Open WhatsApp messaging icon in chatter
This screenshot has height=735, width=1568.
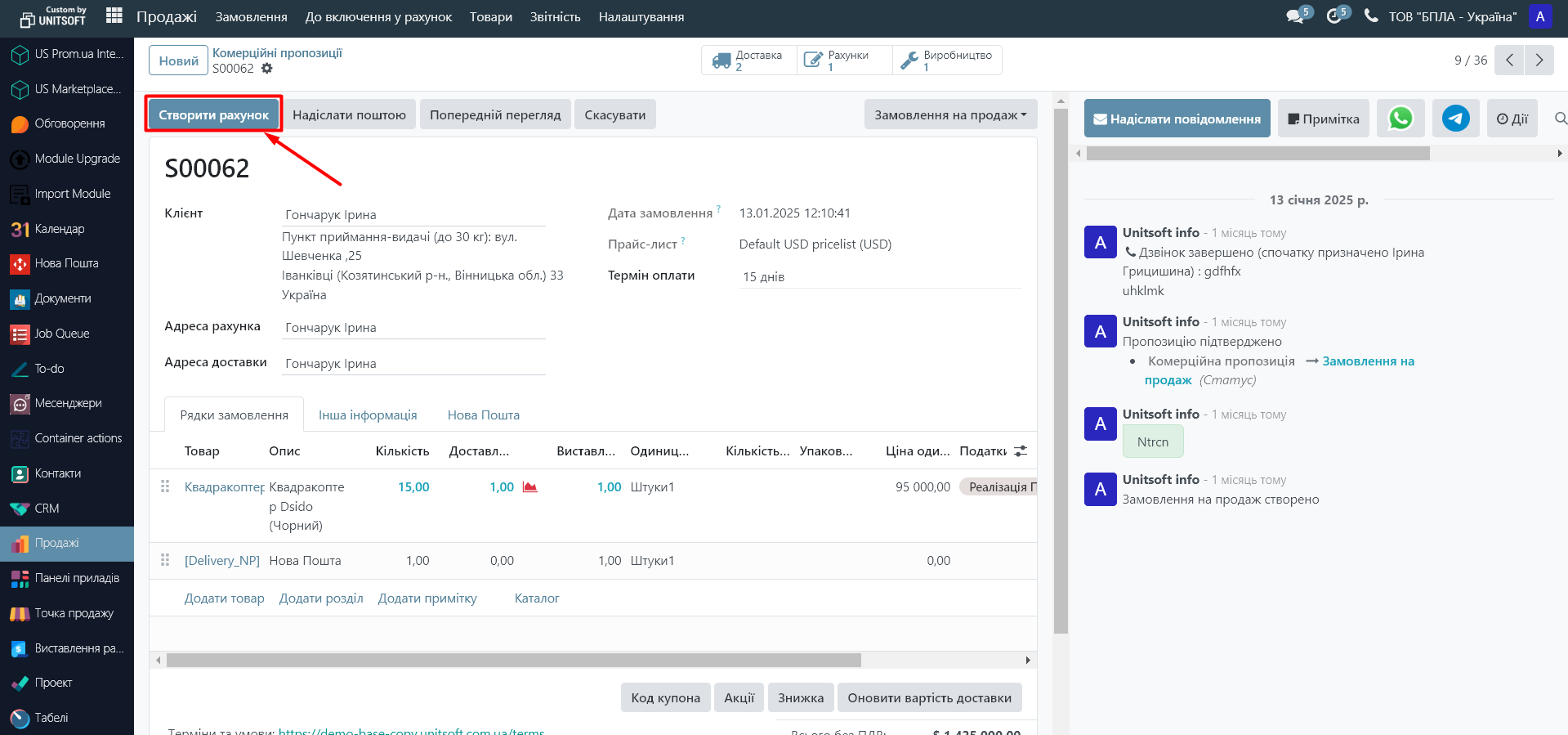pyautogui.click(x=1400, y=119)
